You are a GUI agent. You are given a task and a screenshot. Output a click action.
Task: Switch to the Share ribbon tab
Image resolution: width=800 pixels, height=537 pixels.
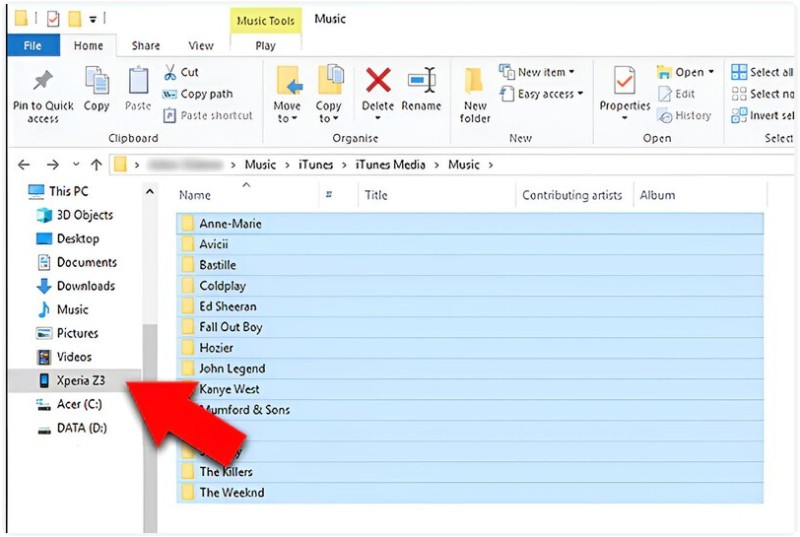pyautogui.click(x=146, y=45)
